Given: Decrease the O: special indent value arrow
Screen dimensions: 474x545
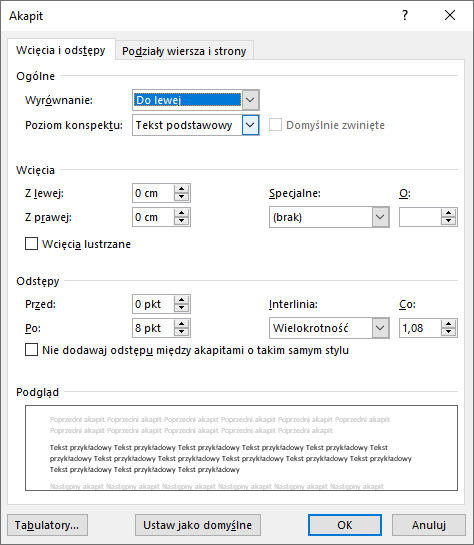Looking at the screenshot, I should pos(449,221).
